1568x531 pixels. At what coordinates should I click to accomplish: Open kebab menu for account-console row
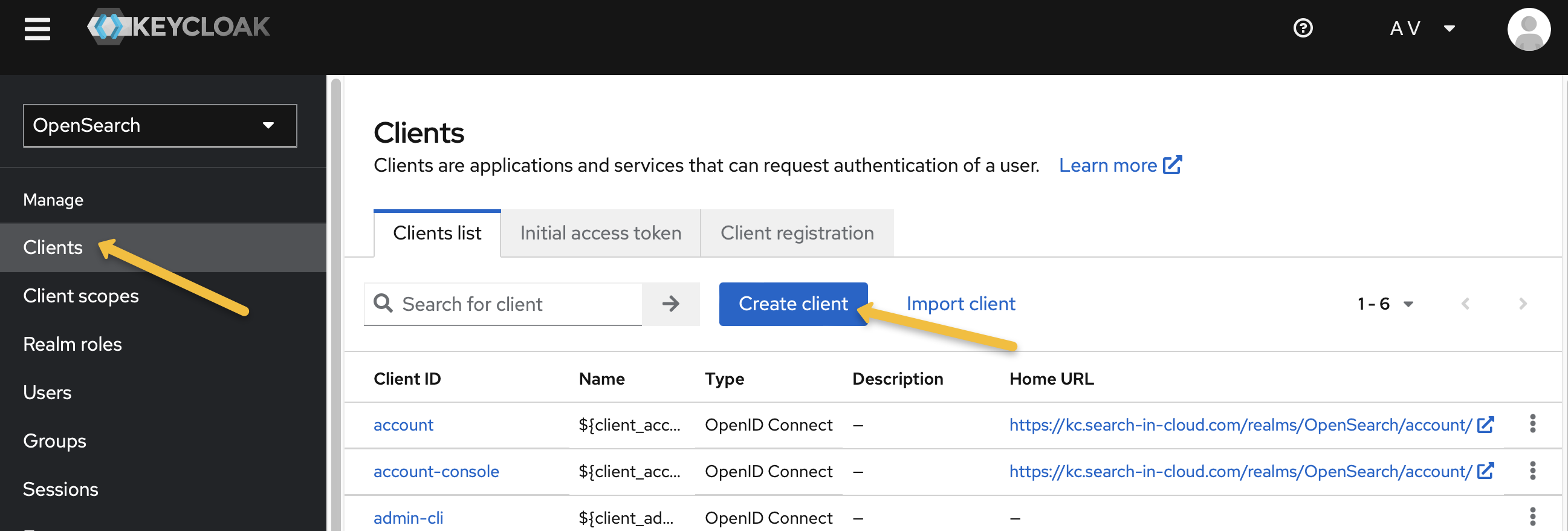1533,471
